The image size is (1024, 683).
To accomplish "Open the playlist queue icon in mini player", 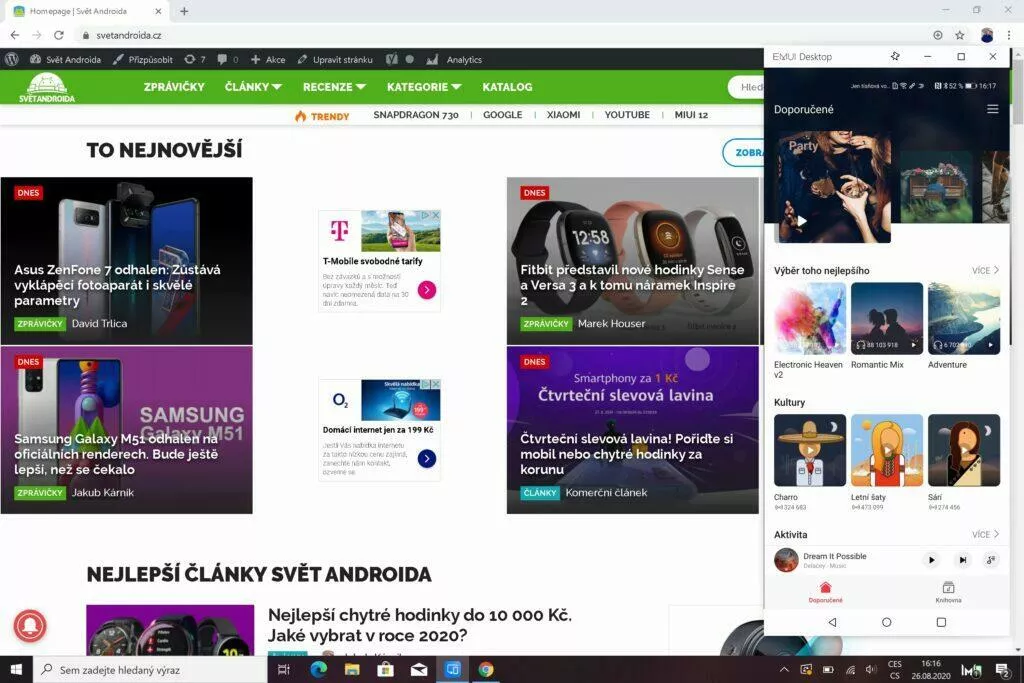I will (991, 560).
